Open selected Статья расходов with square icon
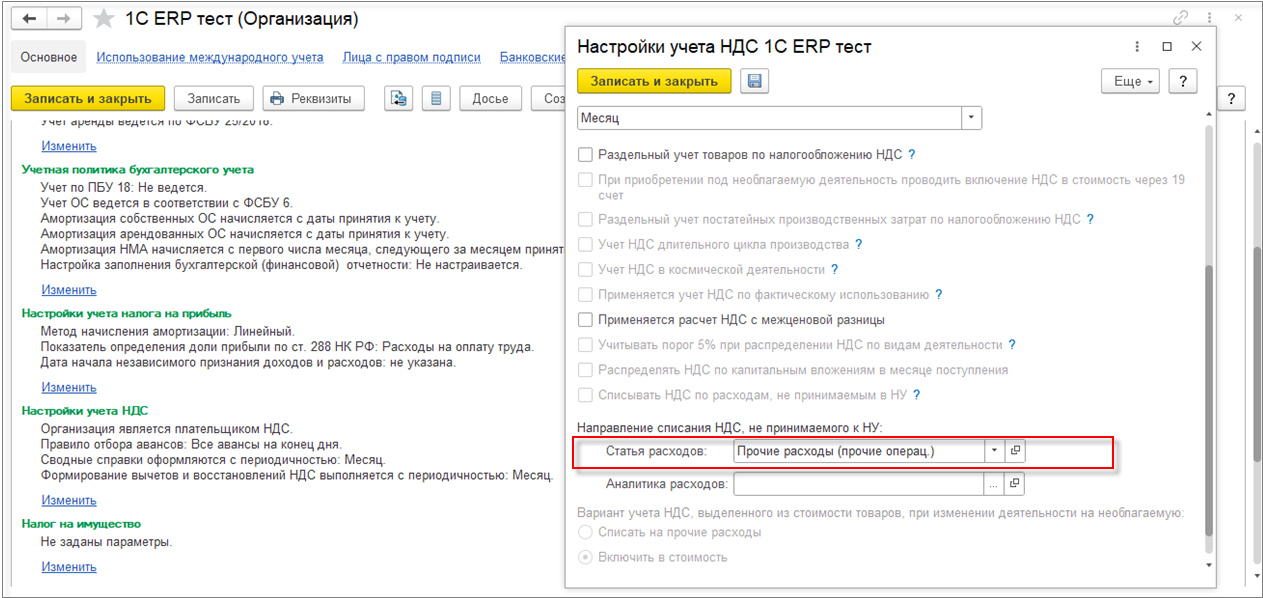 (1015, 451)
